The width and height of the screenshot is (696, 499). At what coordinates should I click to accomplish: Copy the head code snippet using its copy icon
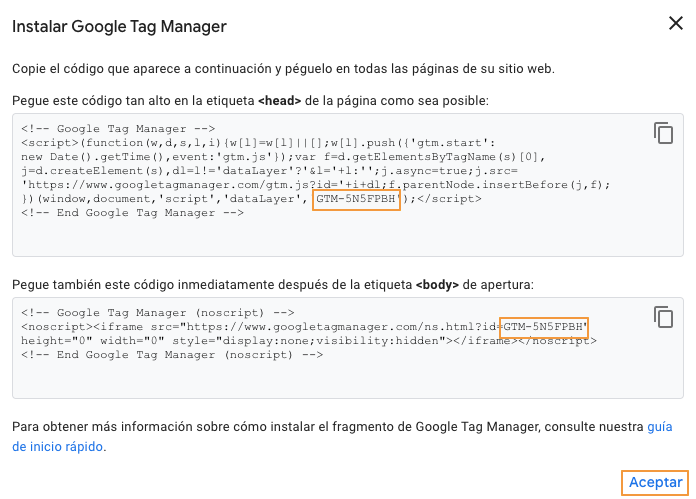663,133
